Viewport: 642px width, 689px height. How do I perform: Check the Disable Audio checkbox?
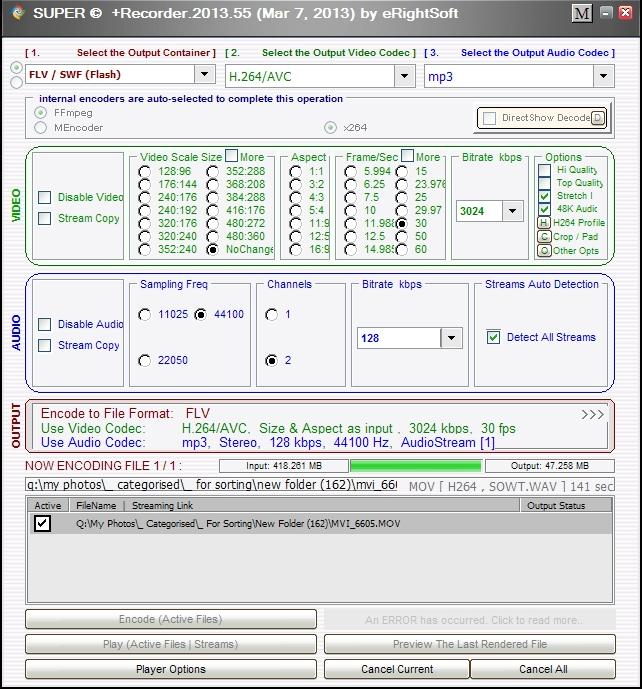click(x=44, y=324)
